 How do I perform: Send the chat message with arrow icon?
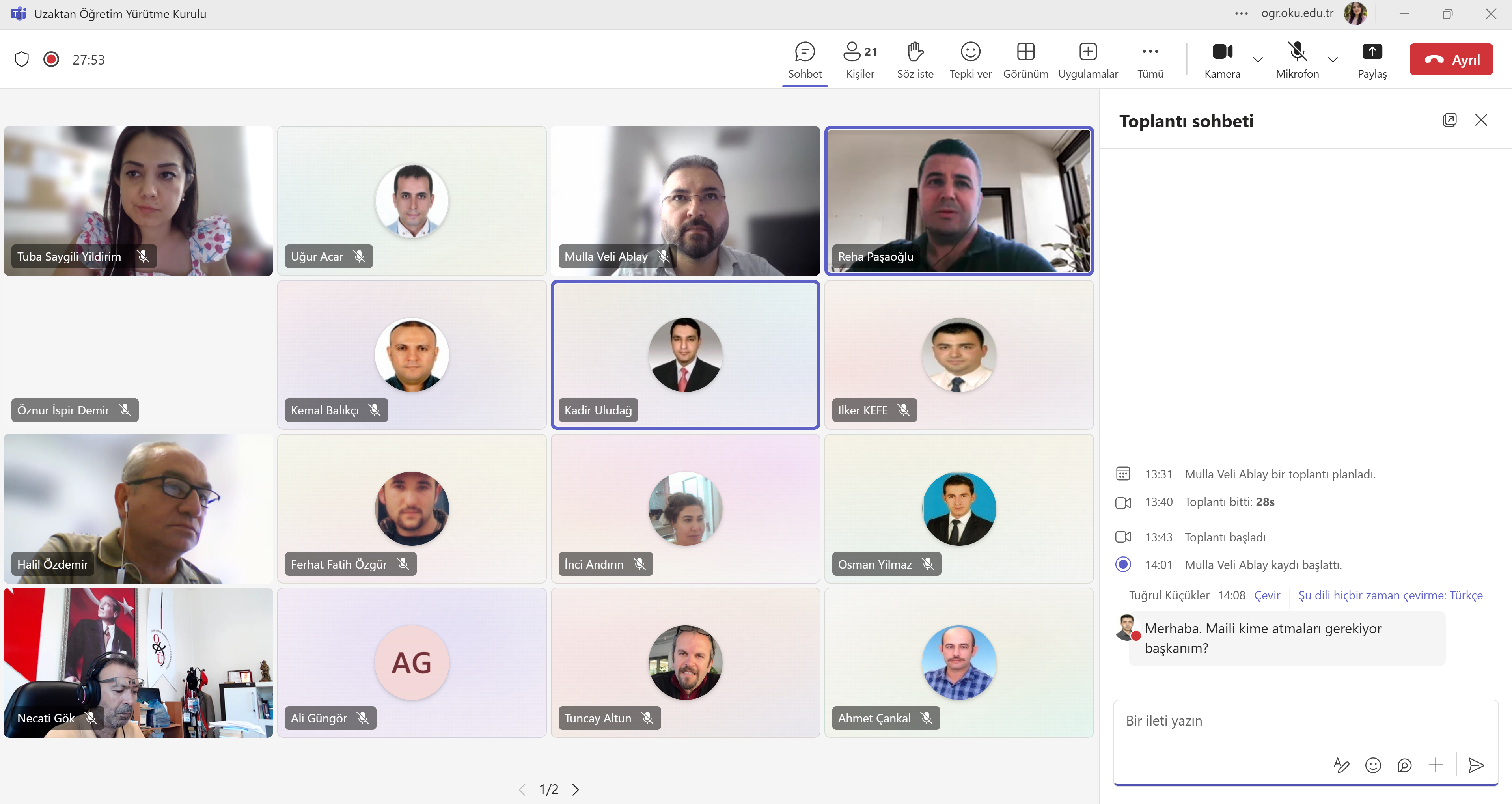click(1476, 765)
